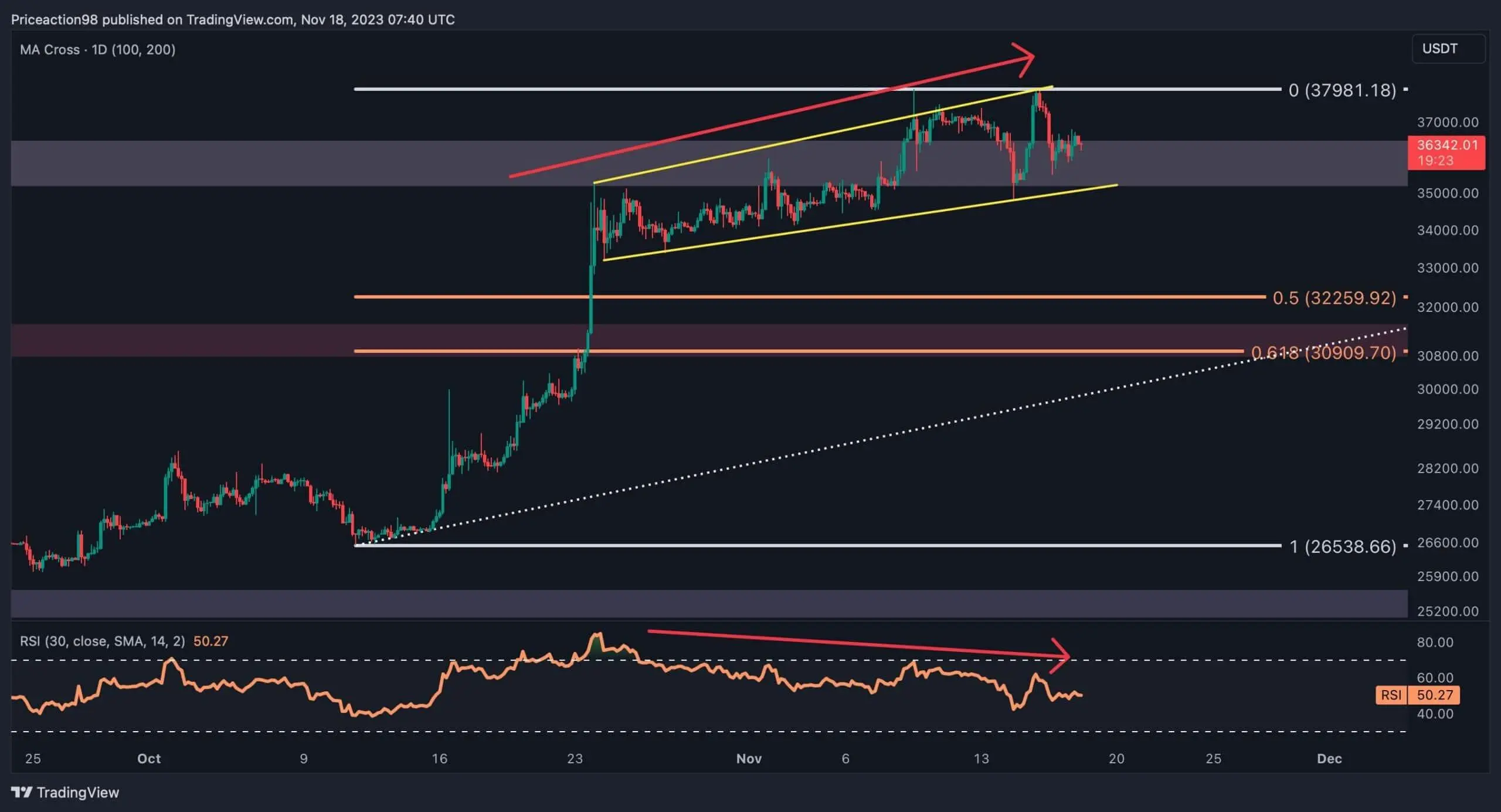The image size is (1501, 812).
Task: Click the Priceaction98 publisher link
Action: coord(53,19)
